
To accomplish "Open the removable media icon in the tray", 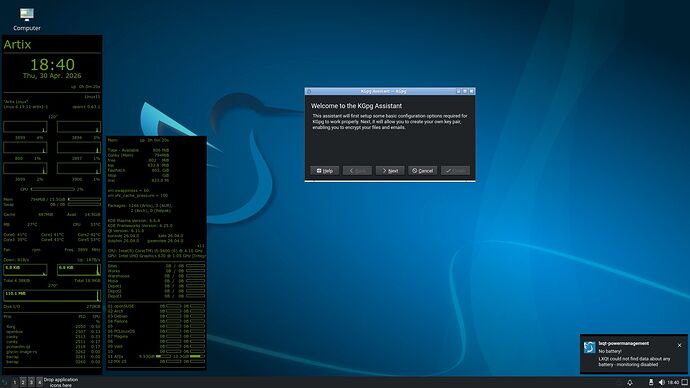I will point(651,382).
